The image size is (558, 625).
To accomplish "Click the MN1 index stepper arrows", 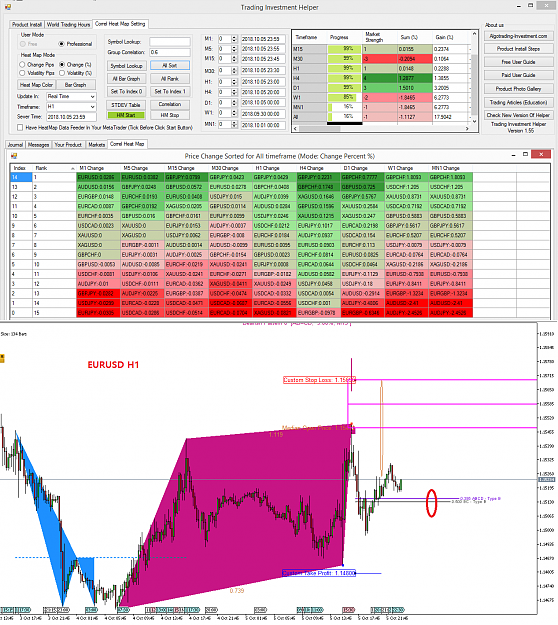I will click(234, 124).
